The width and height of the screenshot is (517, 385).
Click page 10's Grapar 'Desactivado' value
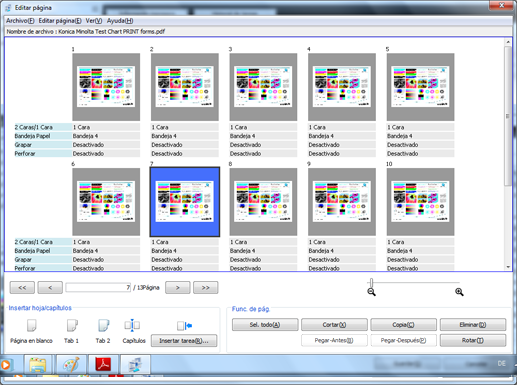420,259
